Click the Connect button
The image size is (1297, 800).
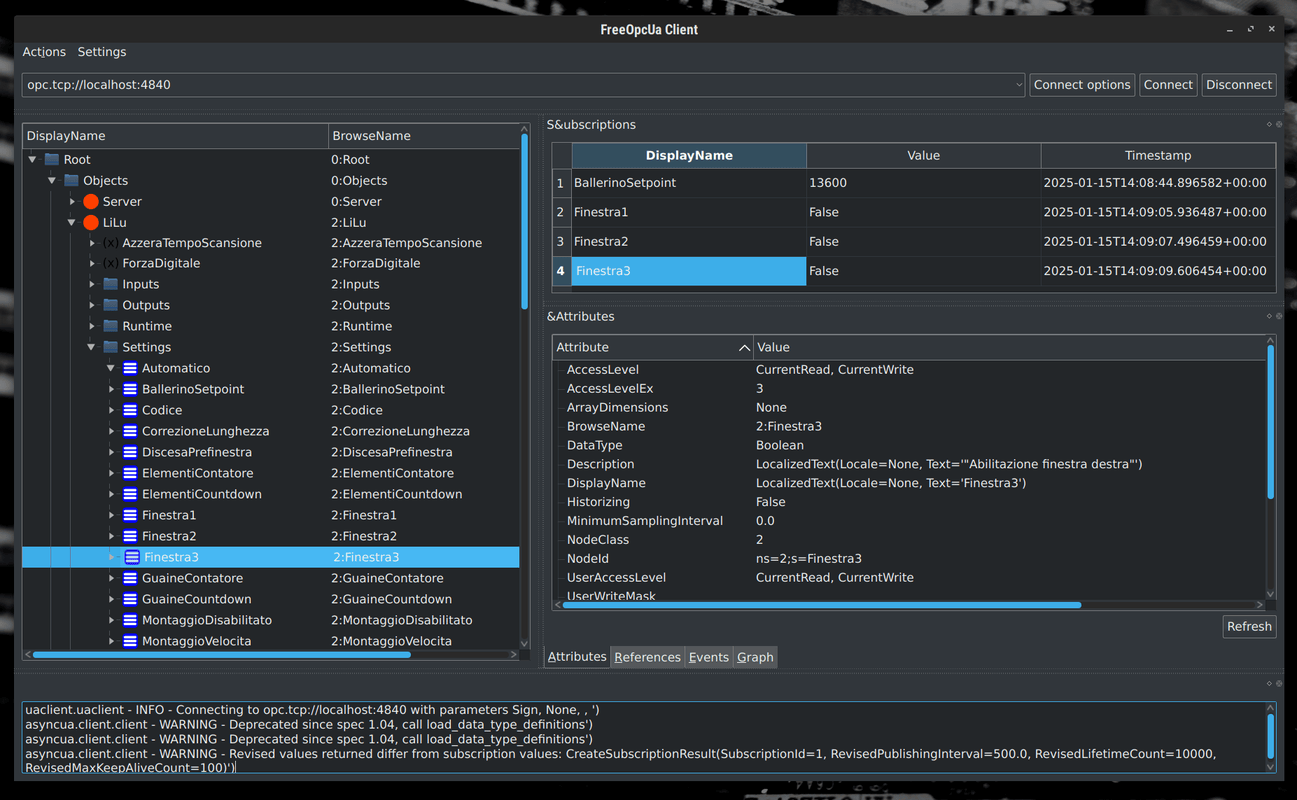click(1168, 85)
